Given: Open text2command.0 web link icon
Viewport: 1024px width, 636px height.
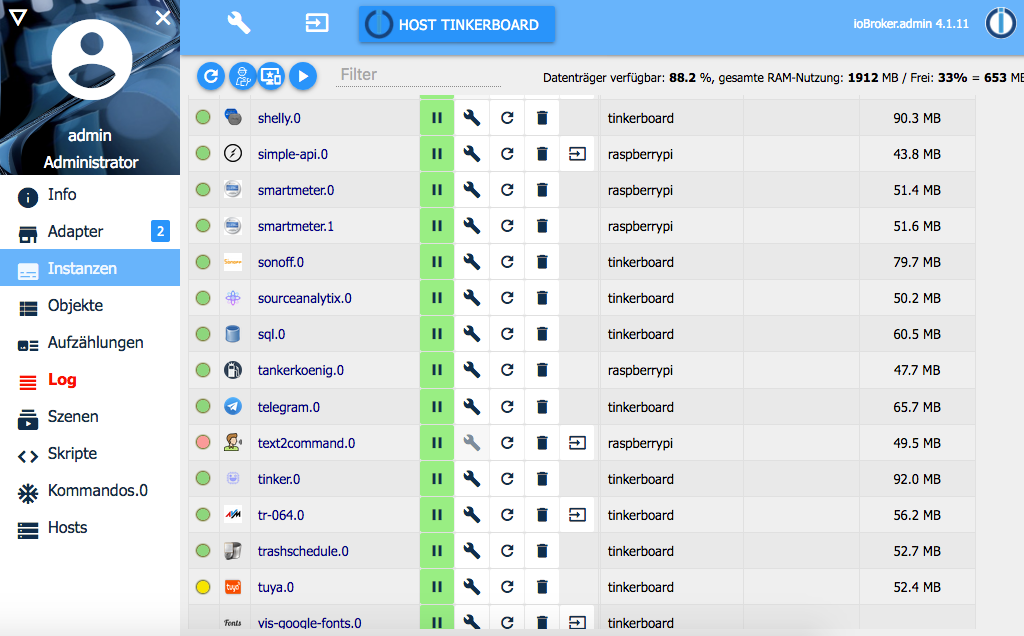Looking at the screenshot, I should click(577, 443).
